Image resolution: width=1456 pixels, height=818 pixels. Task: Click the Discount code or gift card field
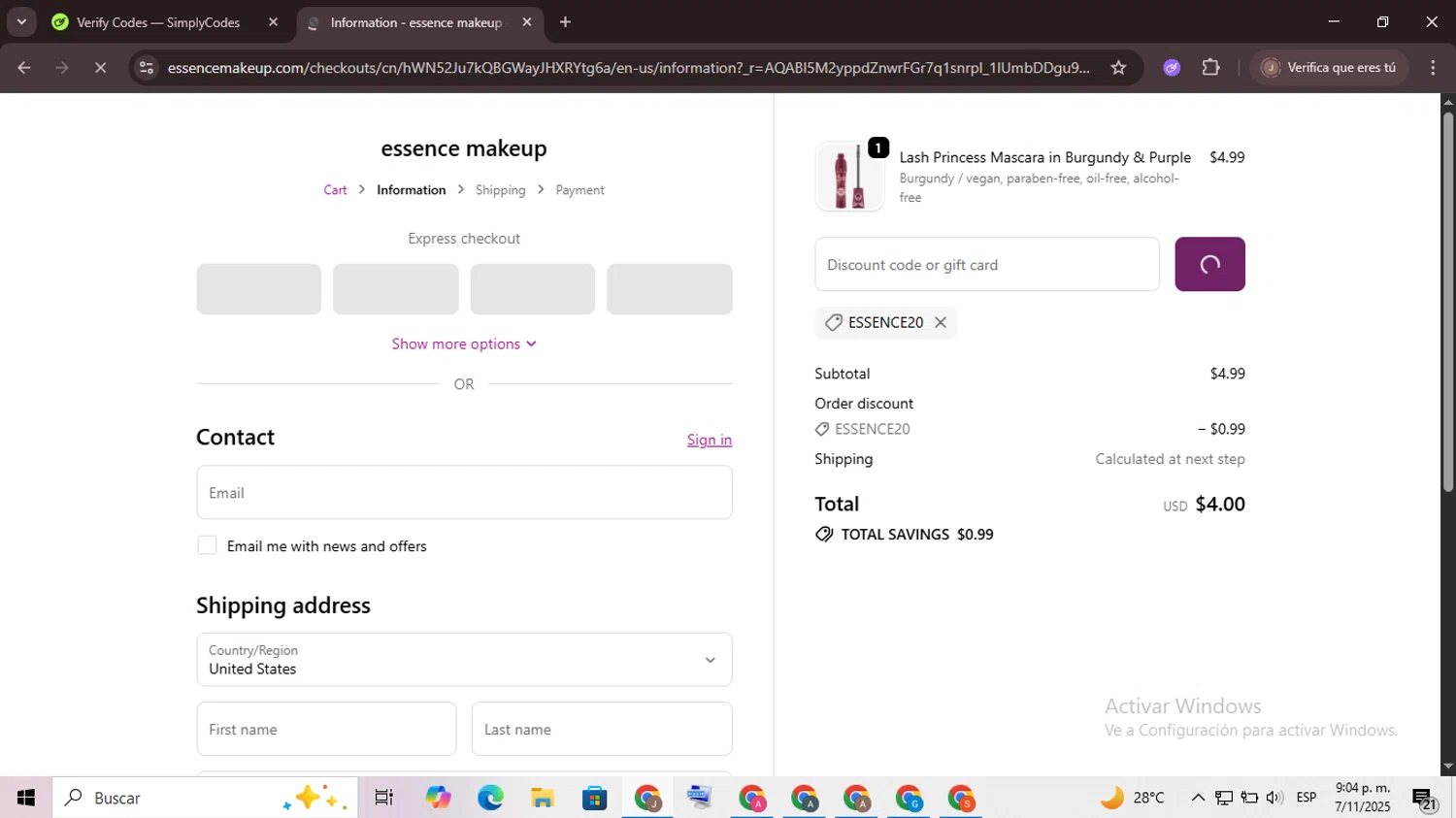(x=987, y=264)
